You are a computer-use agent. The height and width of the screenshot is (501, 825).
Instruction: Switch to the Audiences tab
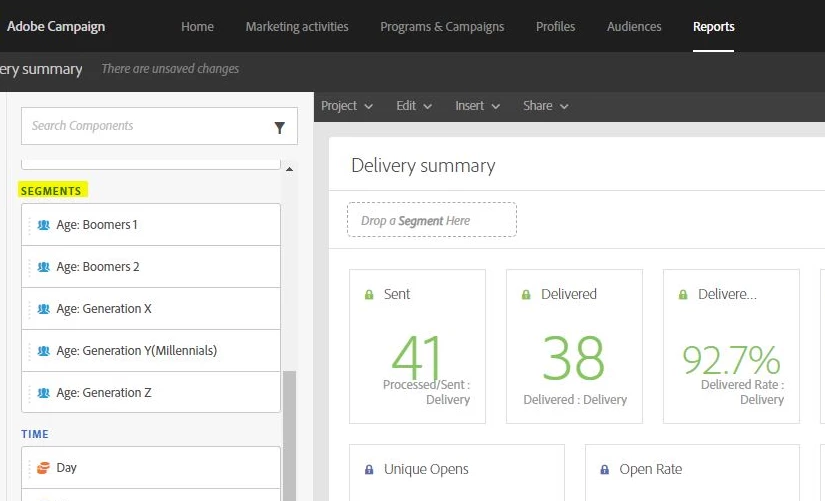(634, 26)
